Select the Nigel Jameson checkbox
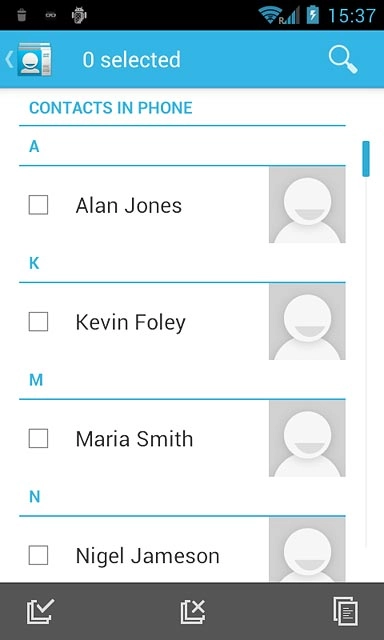384x640 pixels. [38, 555]
